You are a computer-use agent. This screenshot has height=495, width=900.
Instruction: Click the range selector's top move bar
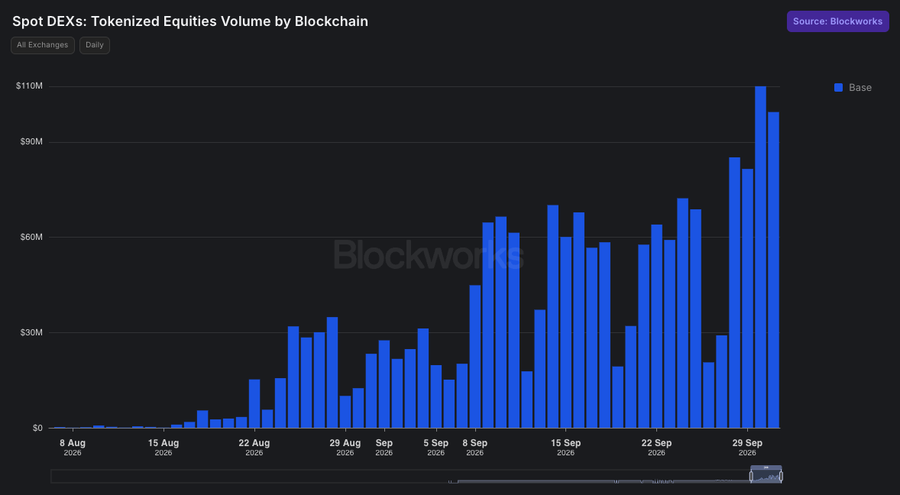[766, 467]
